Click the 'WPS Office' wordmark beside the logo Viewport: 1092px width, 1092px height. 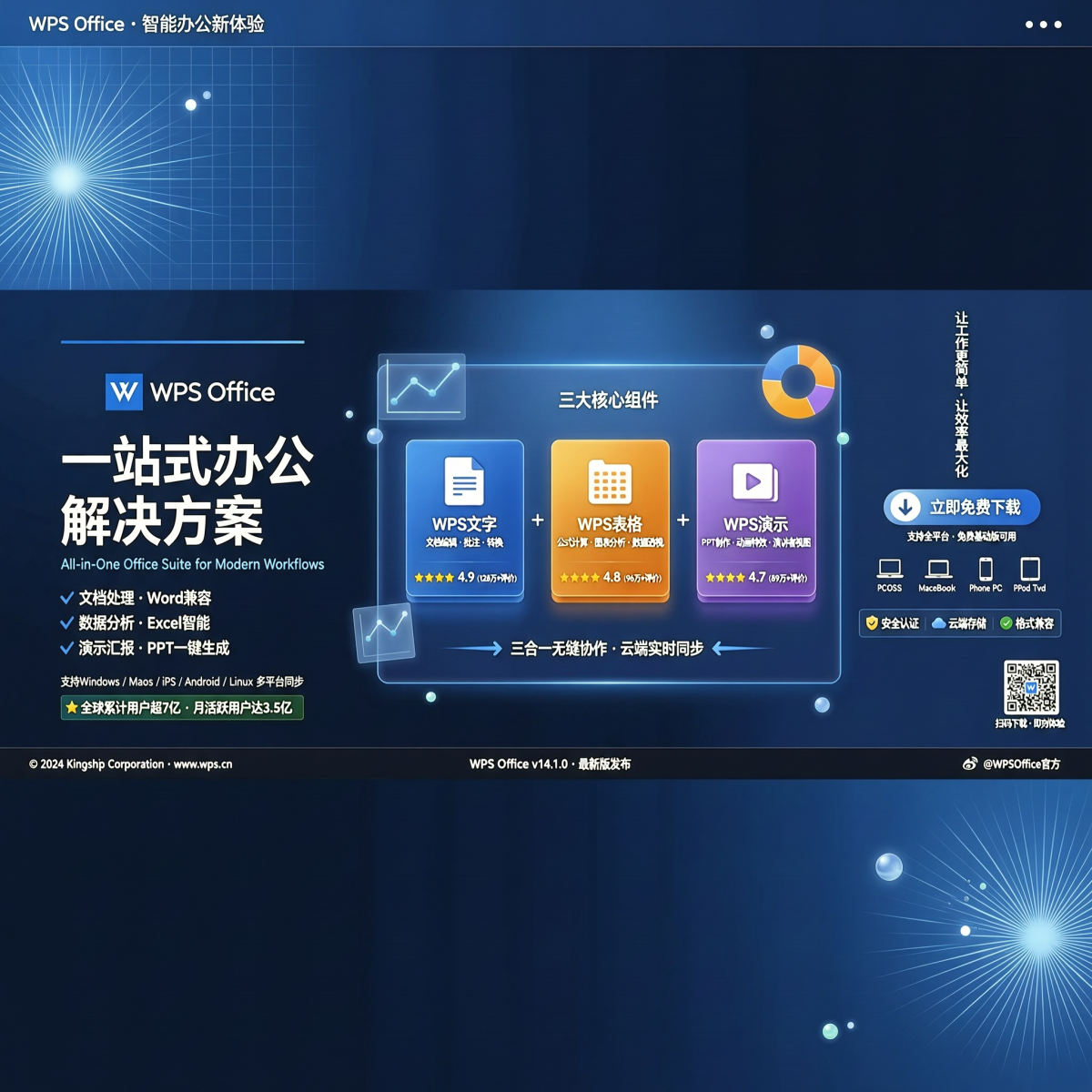coord(212,392)
